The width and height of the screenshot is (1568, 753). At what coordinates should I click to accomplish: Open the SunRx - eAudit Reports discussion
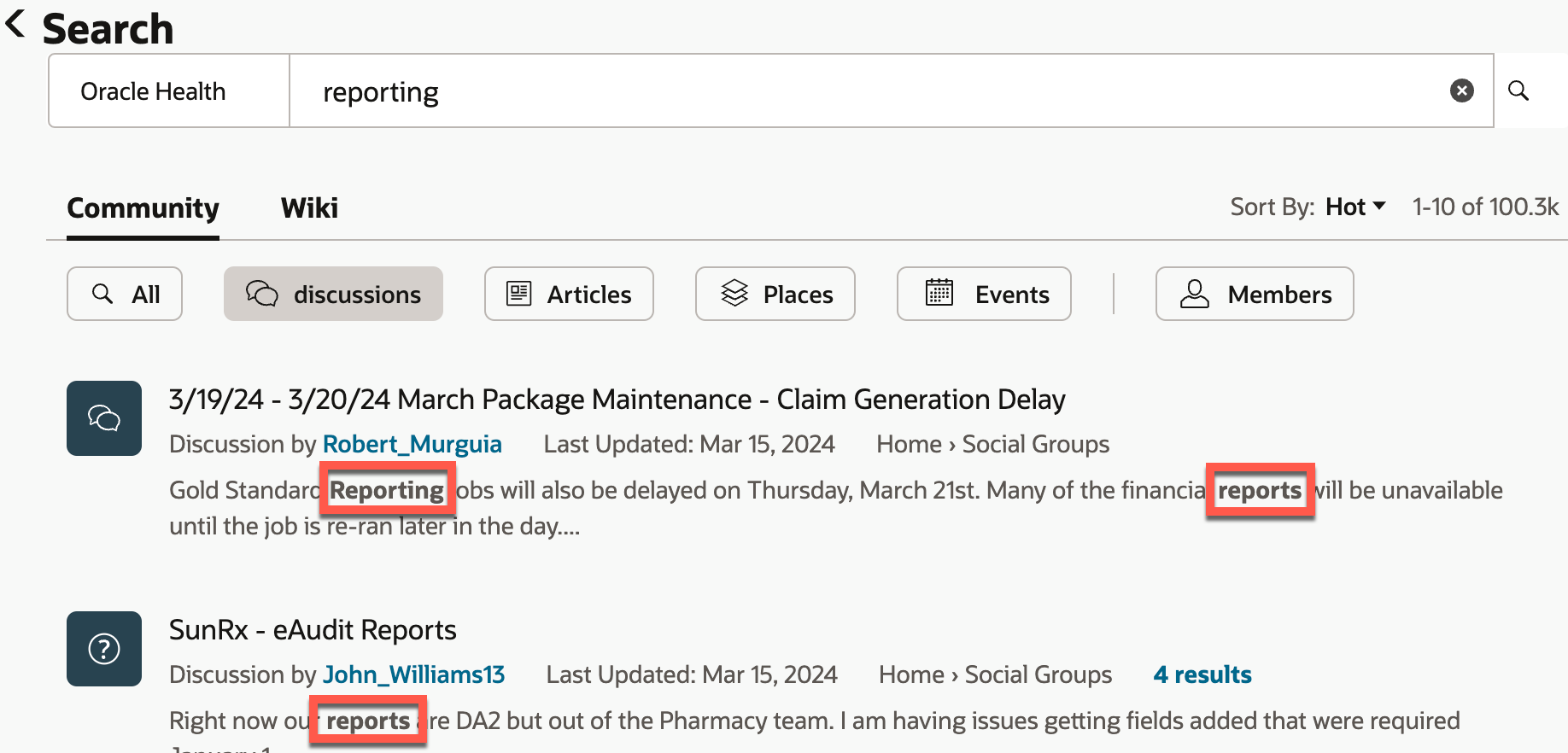[313, 630]
